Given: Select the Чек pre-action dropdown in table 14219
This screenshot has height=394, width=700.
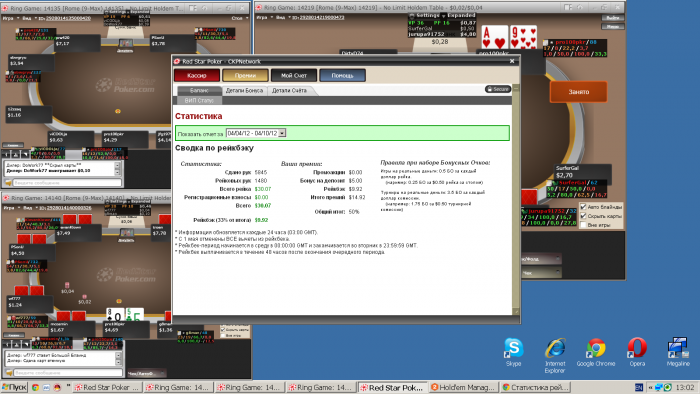Looking at the screenshot, I should [x=542, y=272].
